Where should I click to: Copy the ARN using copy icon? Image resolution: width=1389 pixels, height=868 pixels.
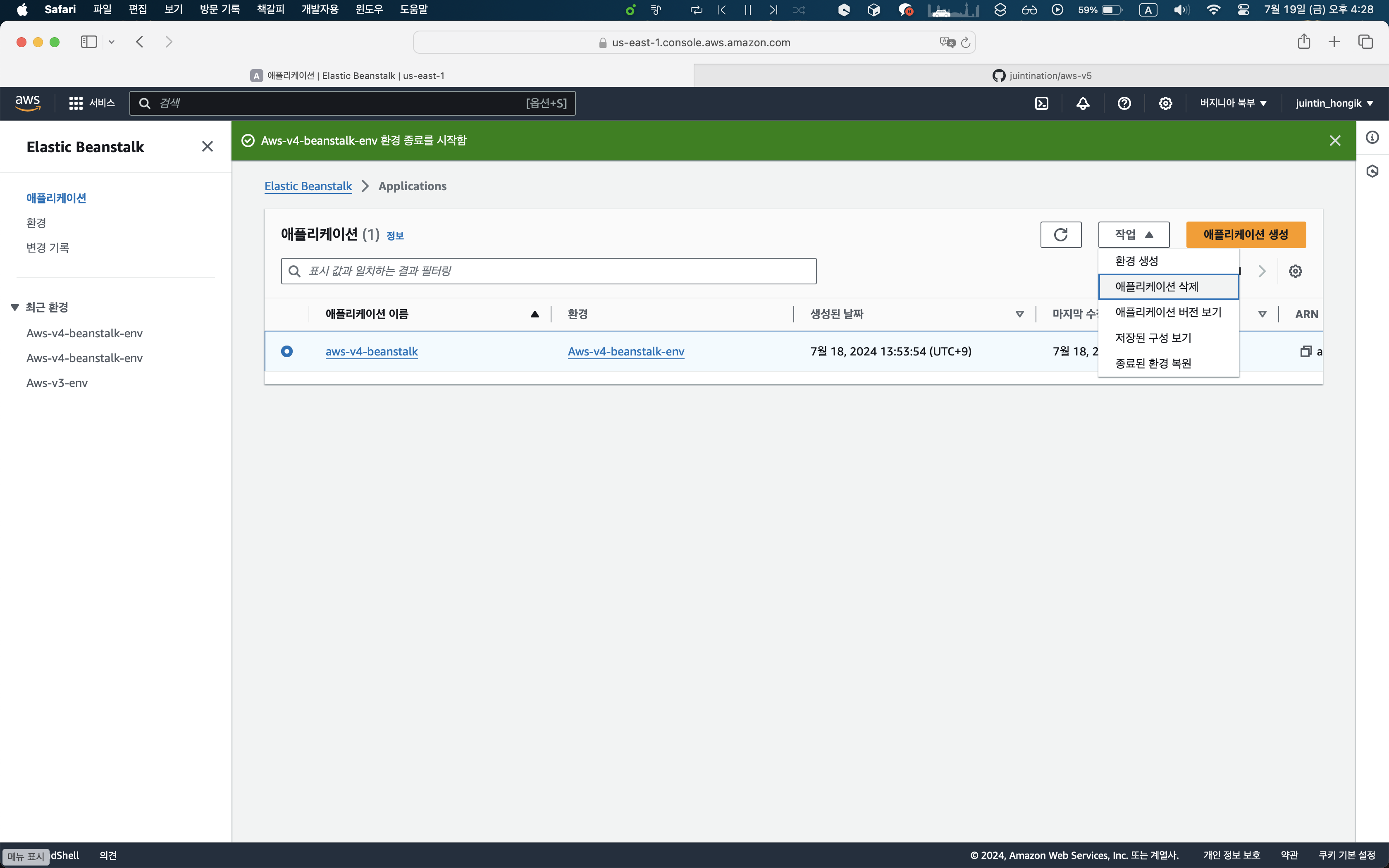(1306, 351)
